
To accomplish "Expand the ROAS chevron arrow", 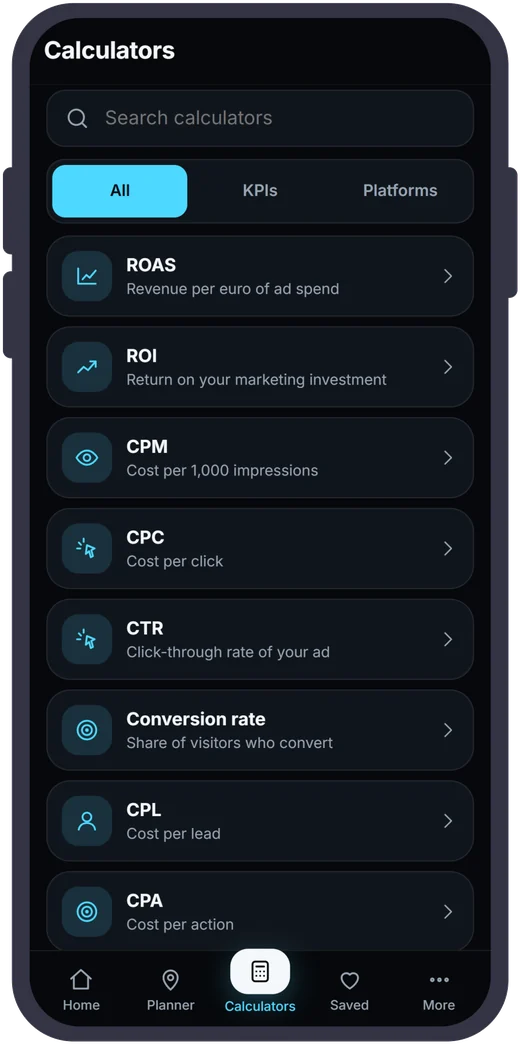I will coord(448,276).
